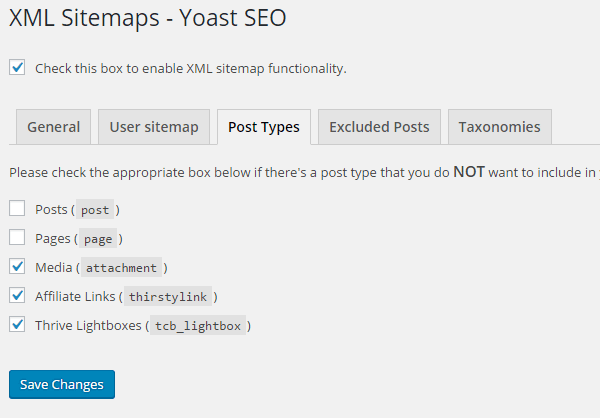Uncheck the Affiliate Links checkbox
The width and height of the screenshot is (600, 418).
17,296
